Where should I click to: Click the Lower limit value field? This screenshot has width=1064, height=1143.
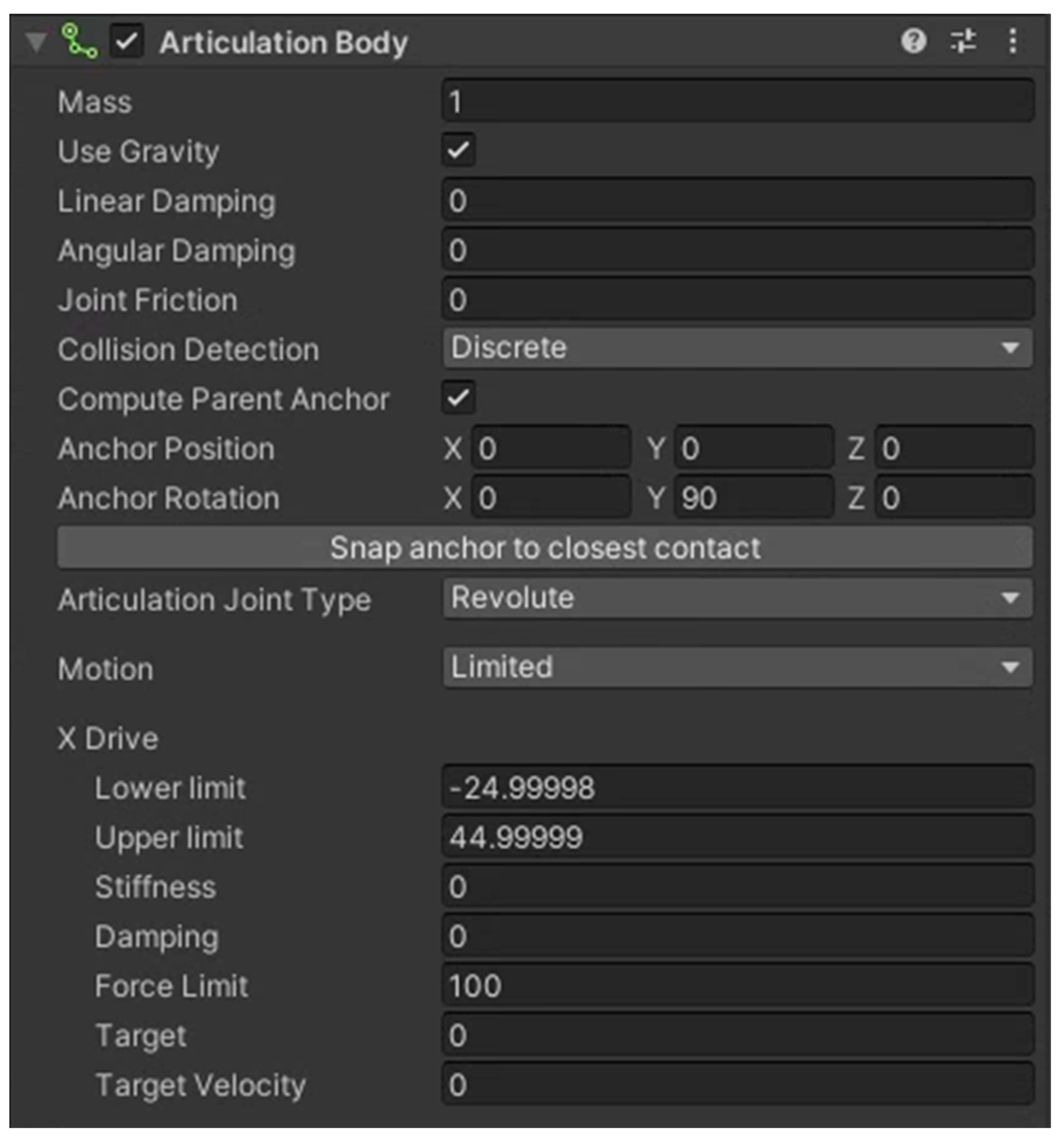737,788
